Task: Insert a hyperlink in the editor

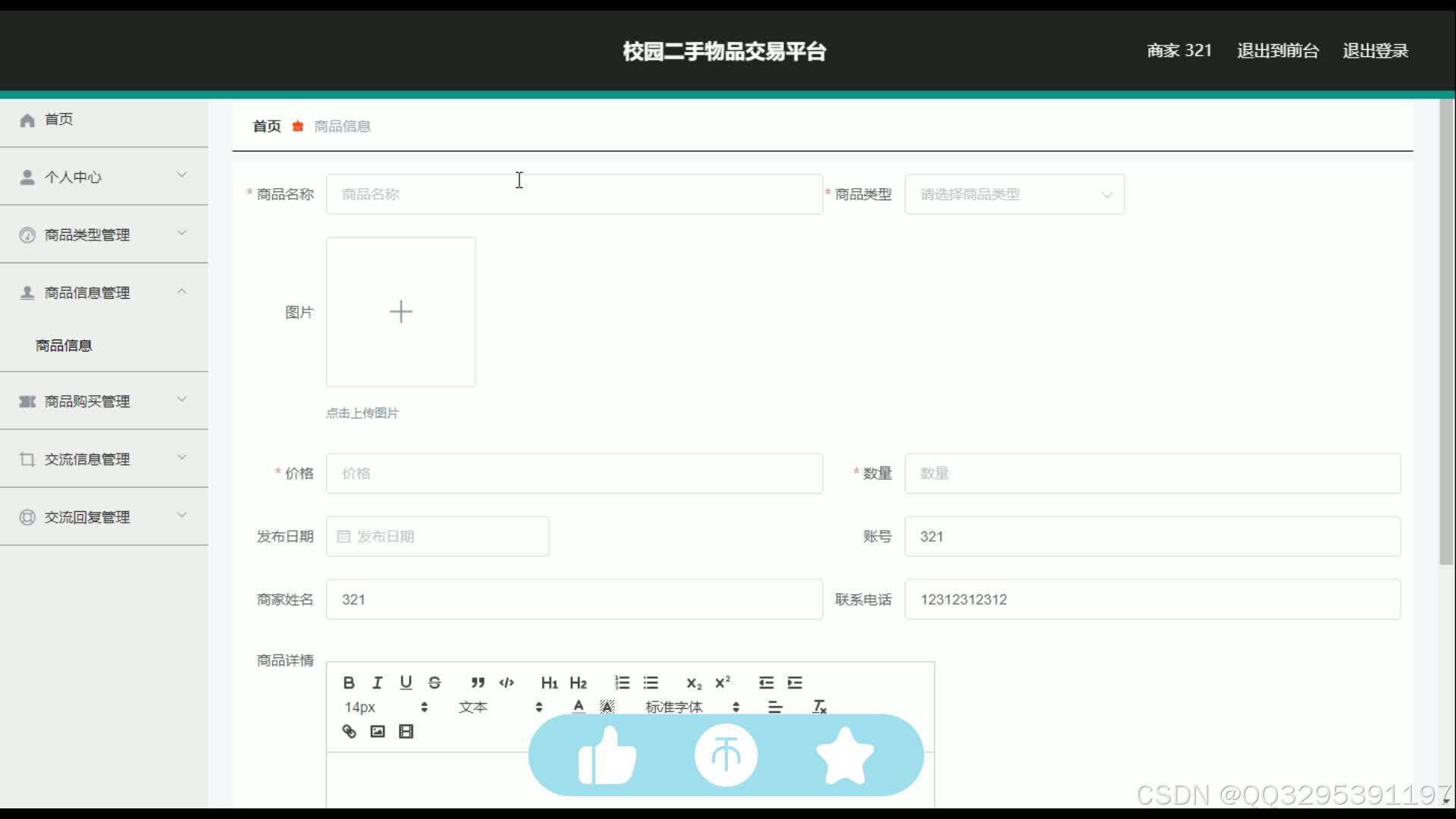Action: (x=349, y=731)
